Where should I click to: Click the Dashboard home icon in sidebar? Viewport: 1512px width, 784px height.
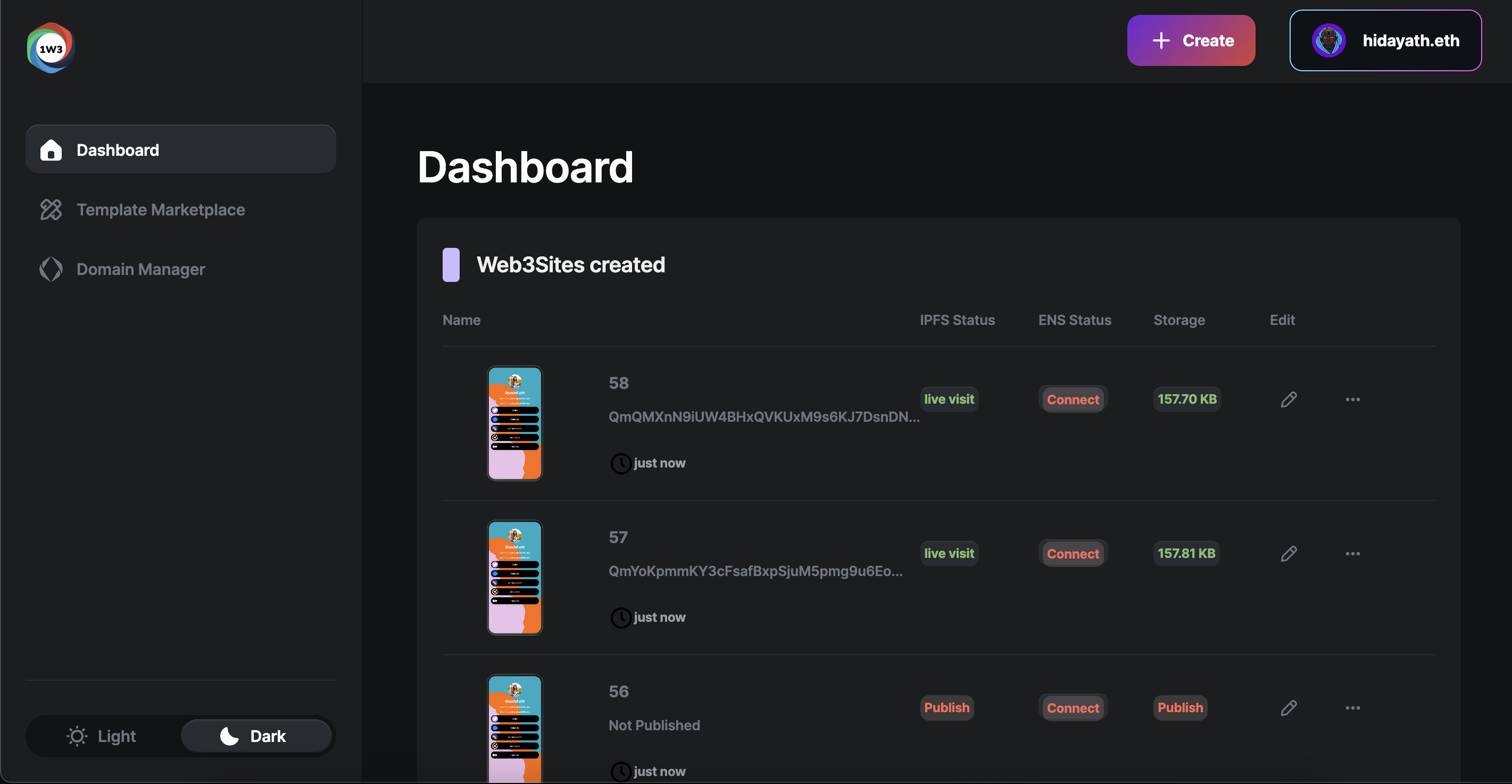51,150
